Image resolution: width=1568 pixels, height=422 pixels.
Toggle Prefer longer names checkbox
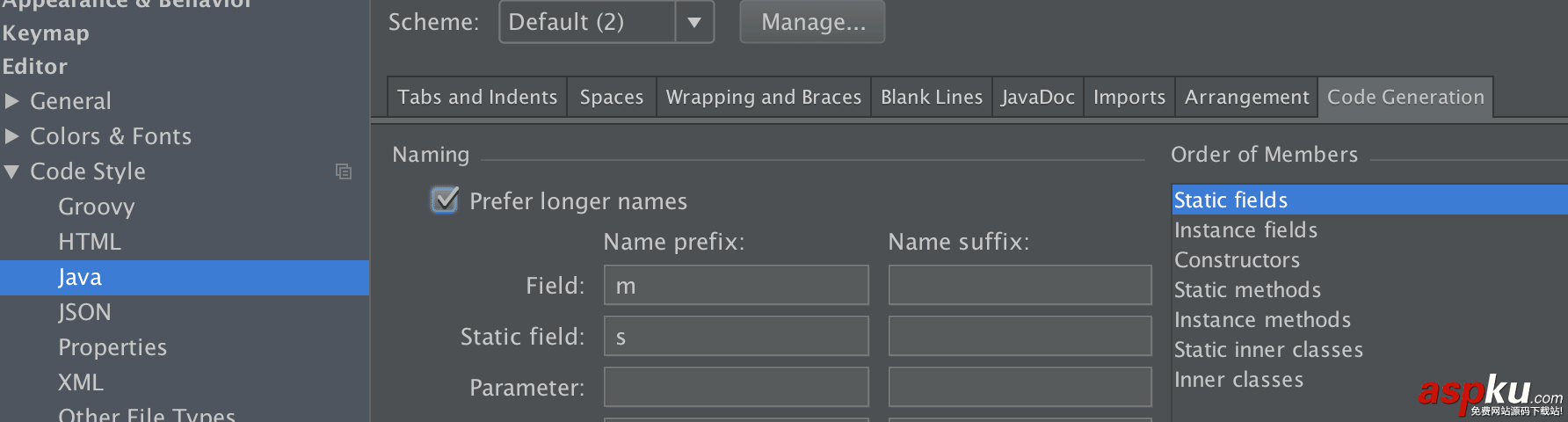[445, 200]
